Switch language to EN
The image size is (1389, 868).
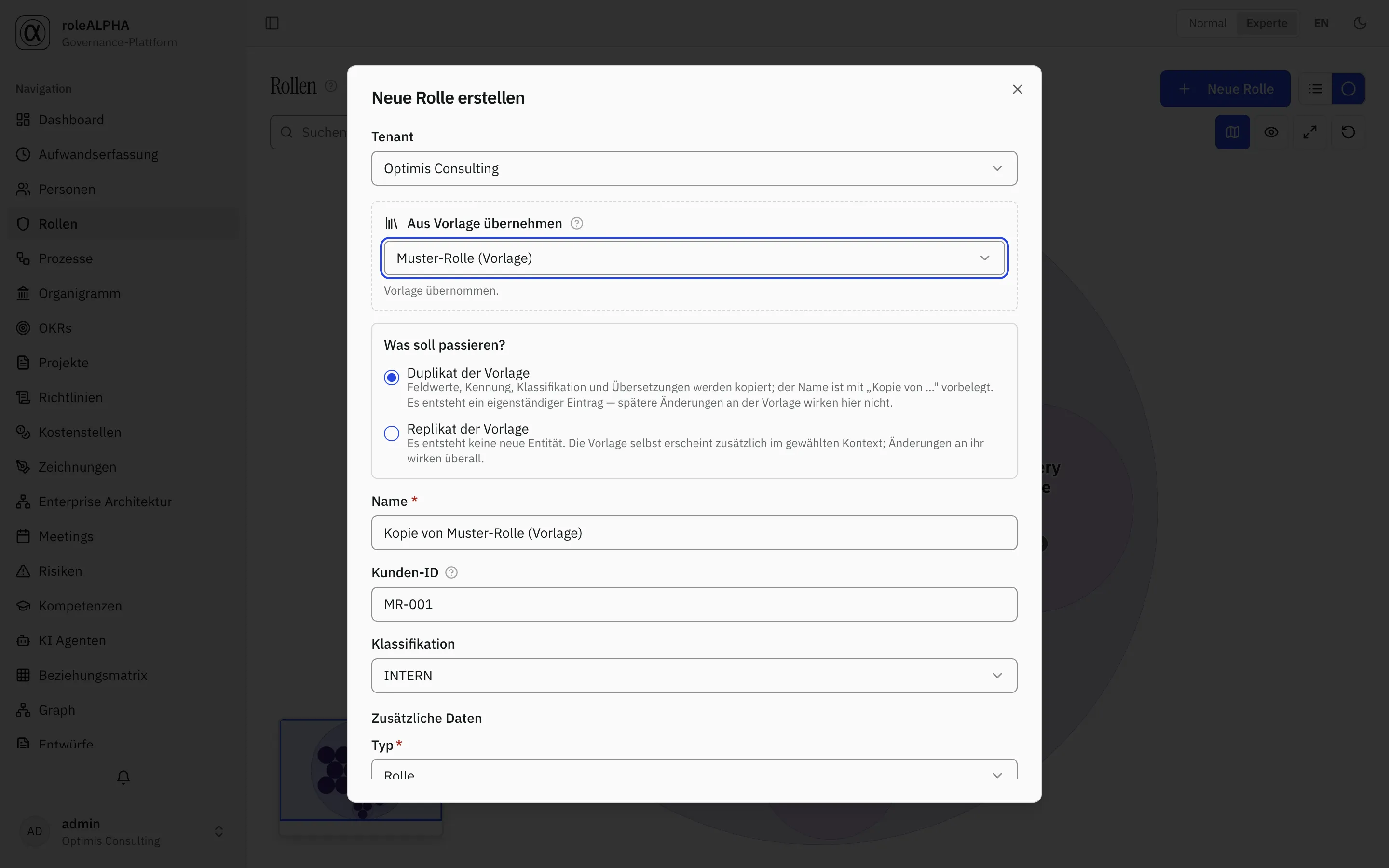(1321, 23)
